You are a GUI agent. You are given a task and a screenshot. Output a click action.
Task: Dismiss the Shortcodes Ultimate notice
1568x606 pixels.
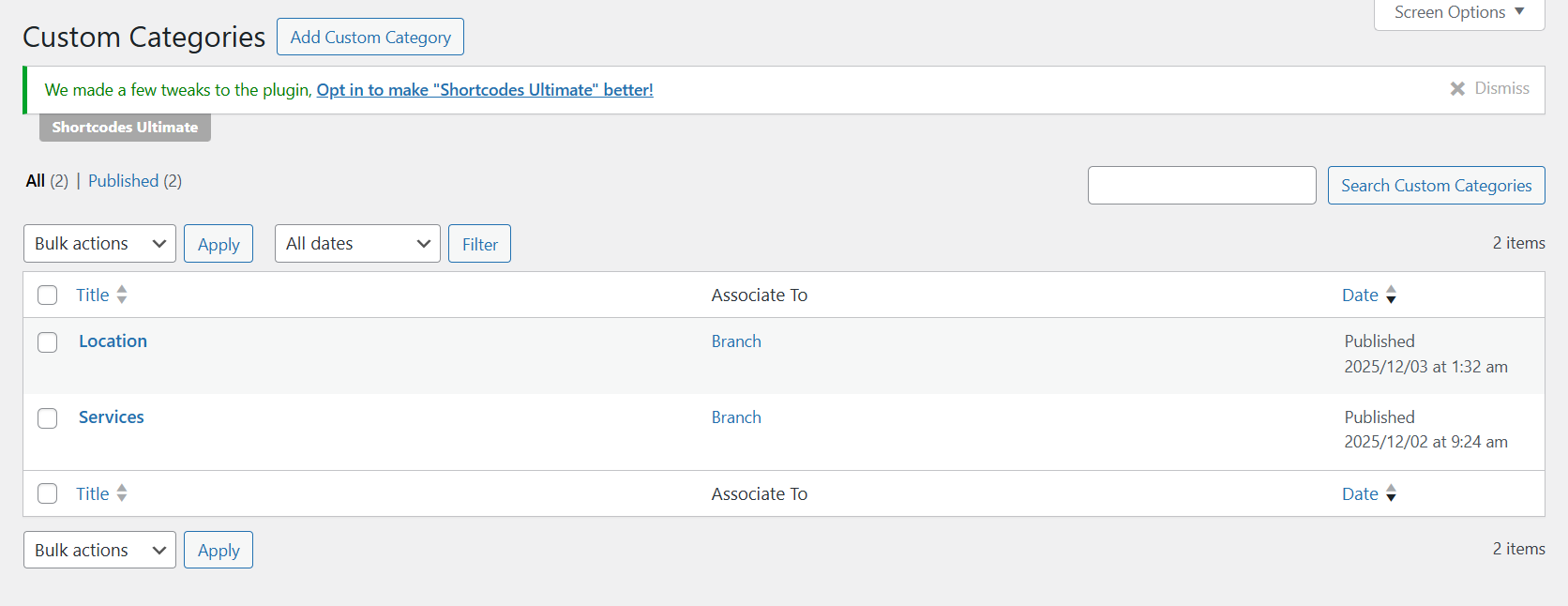tap(1489, 88)
